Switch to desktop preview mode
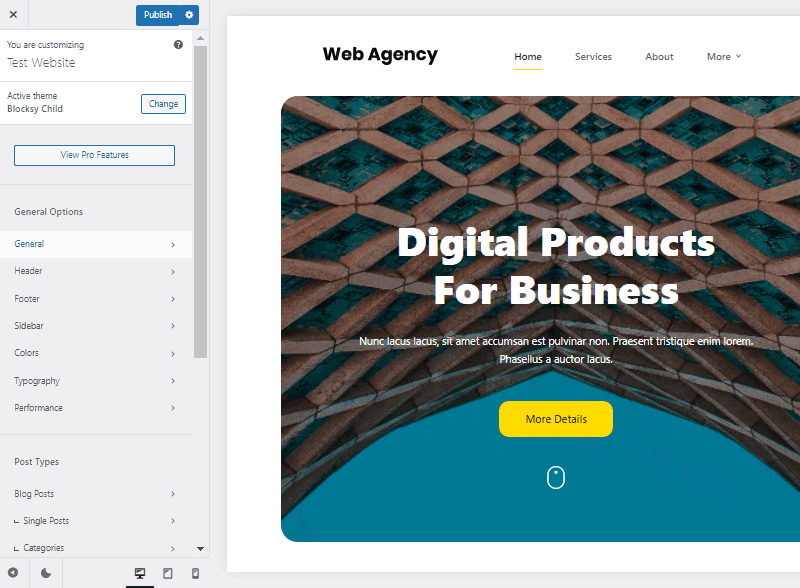This screenshot has width=800, height=588. 140,573
